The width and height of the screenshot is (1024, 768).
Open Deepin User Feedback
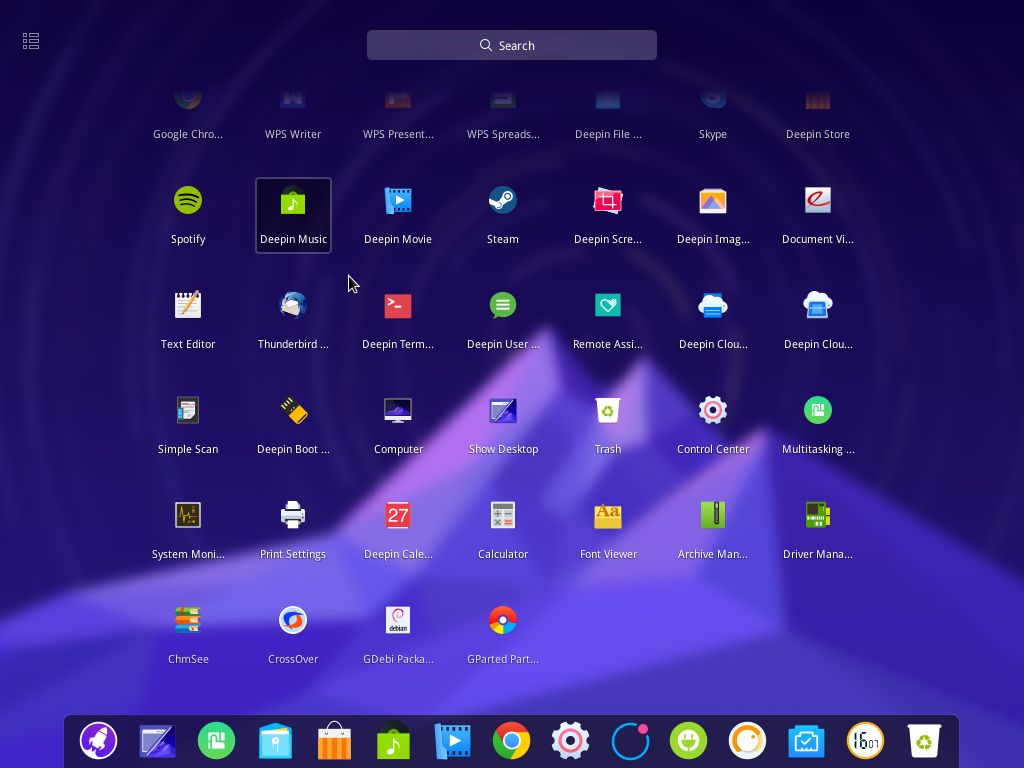click(503, 305)
